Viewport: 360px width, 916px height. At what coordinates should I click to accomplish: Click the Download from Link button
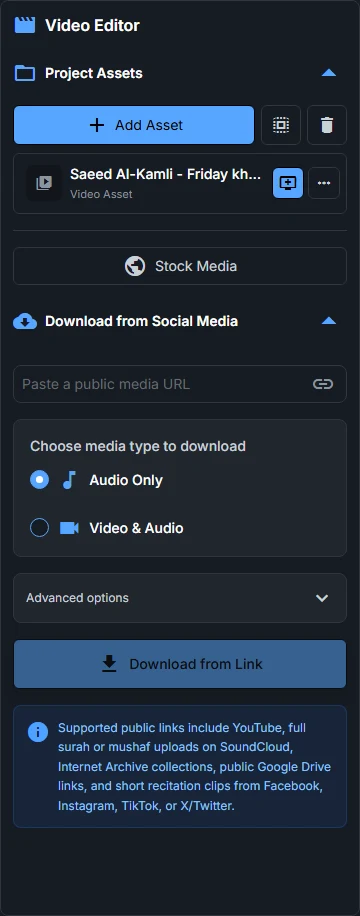coord(180,664)
